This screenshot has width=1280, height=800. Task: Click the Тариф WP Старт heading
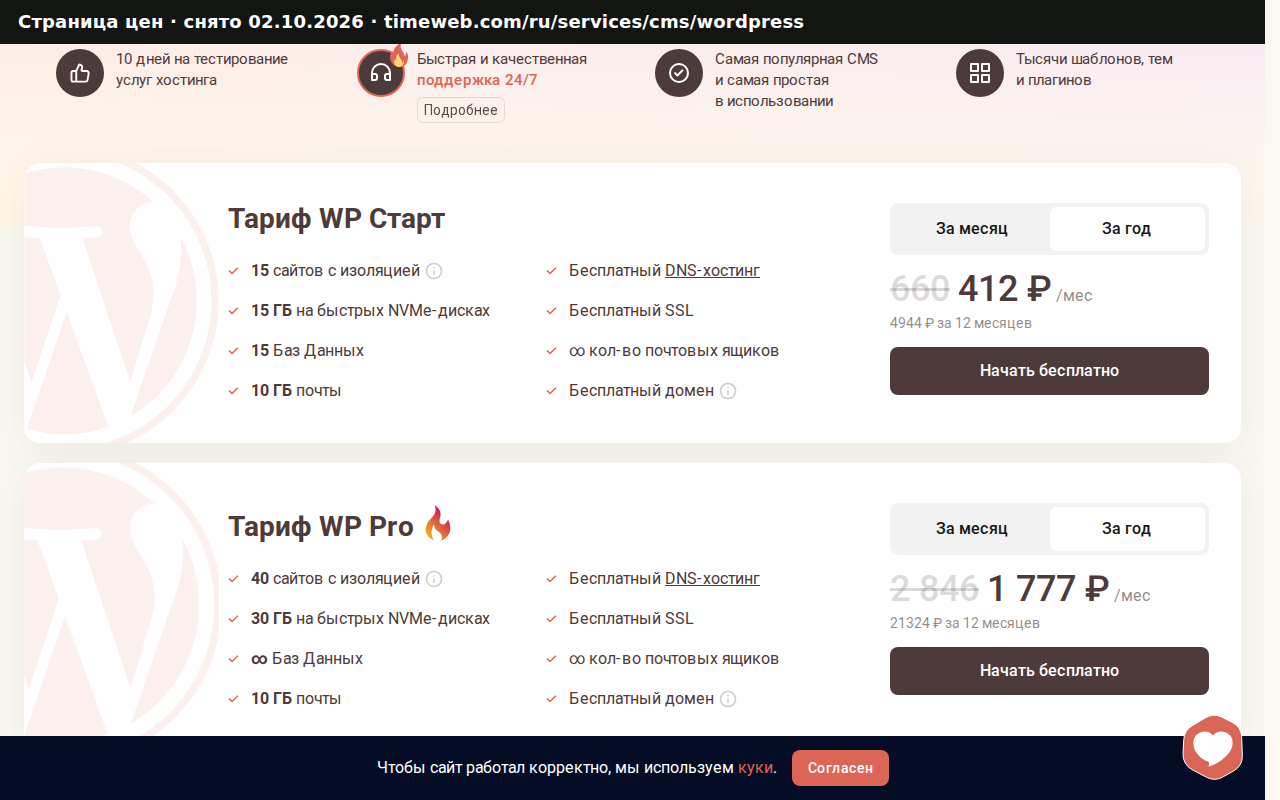(336, 219)
